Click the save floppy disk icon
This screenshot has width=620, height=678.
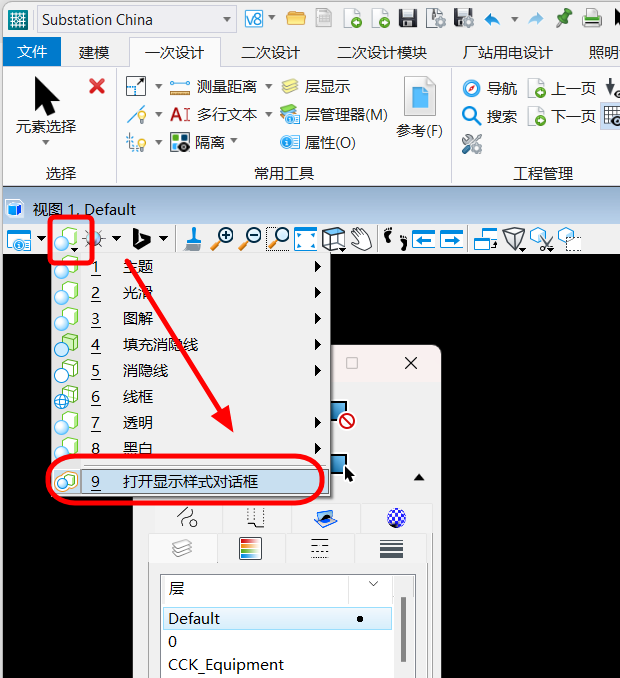tap(407, 19)
